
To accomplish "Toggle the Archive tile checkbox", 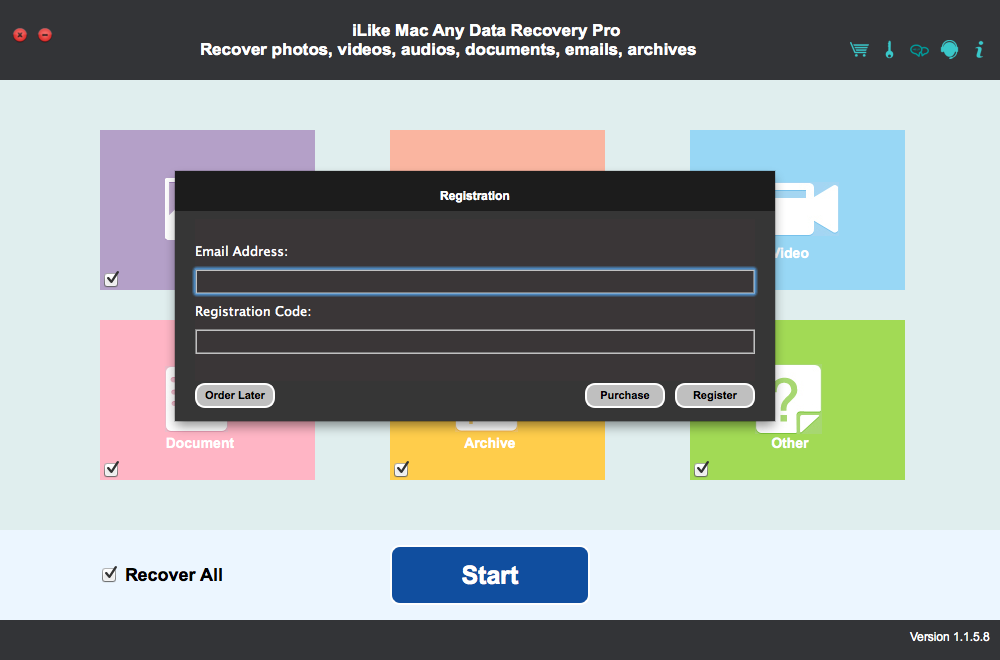I will [402, 469].
